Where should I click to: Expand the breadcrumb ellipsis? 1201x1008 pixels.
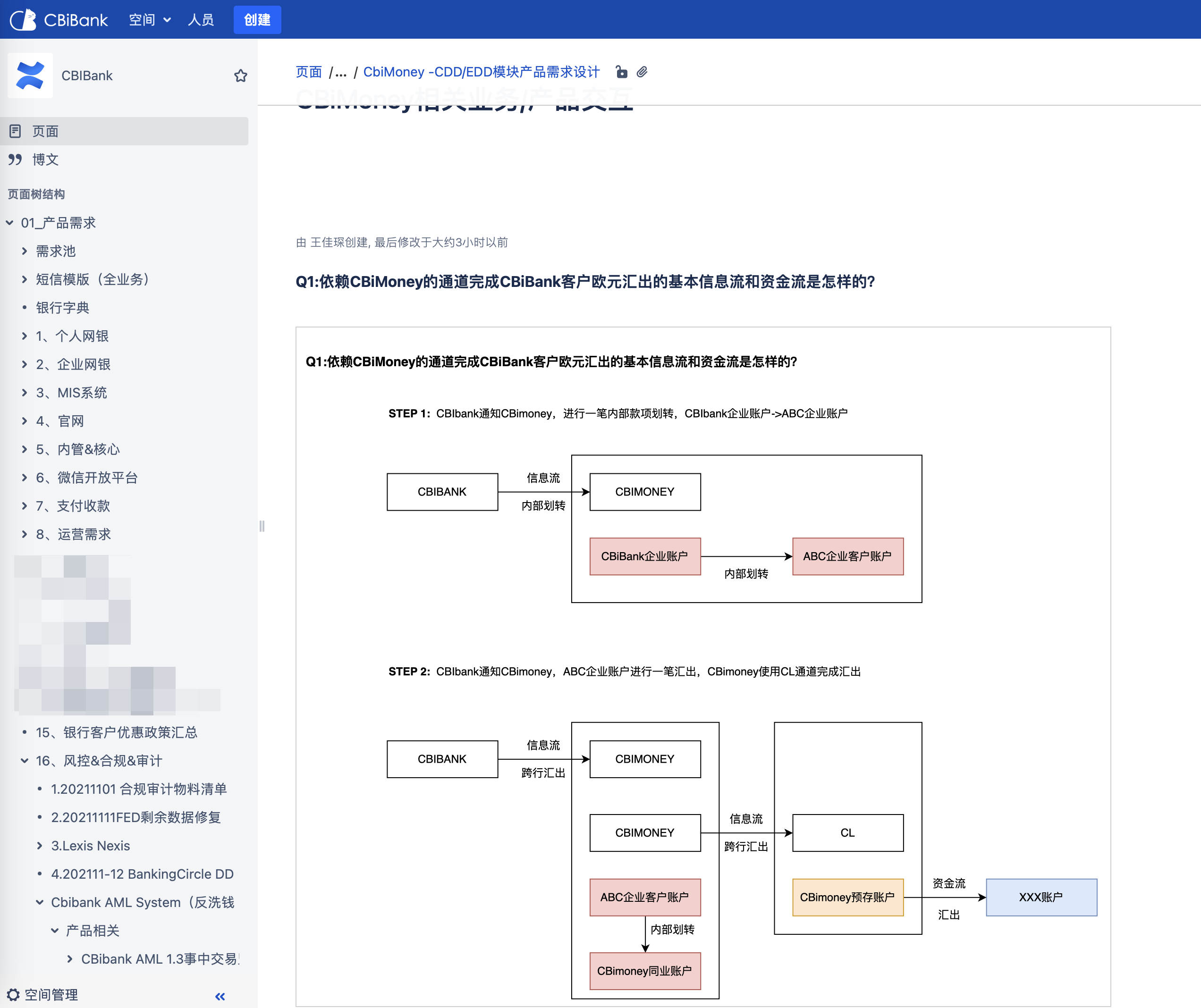(341, 72)
